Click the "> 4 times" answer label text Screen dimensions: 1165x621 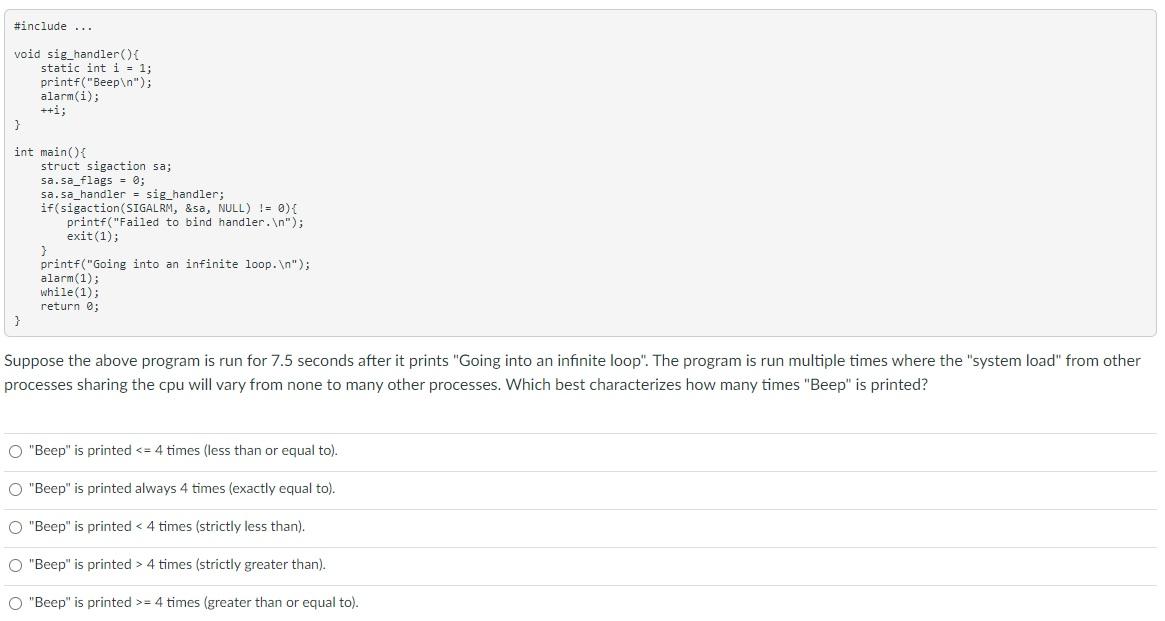(178, 564)
